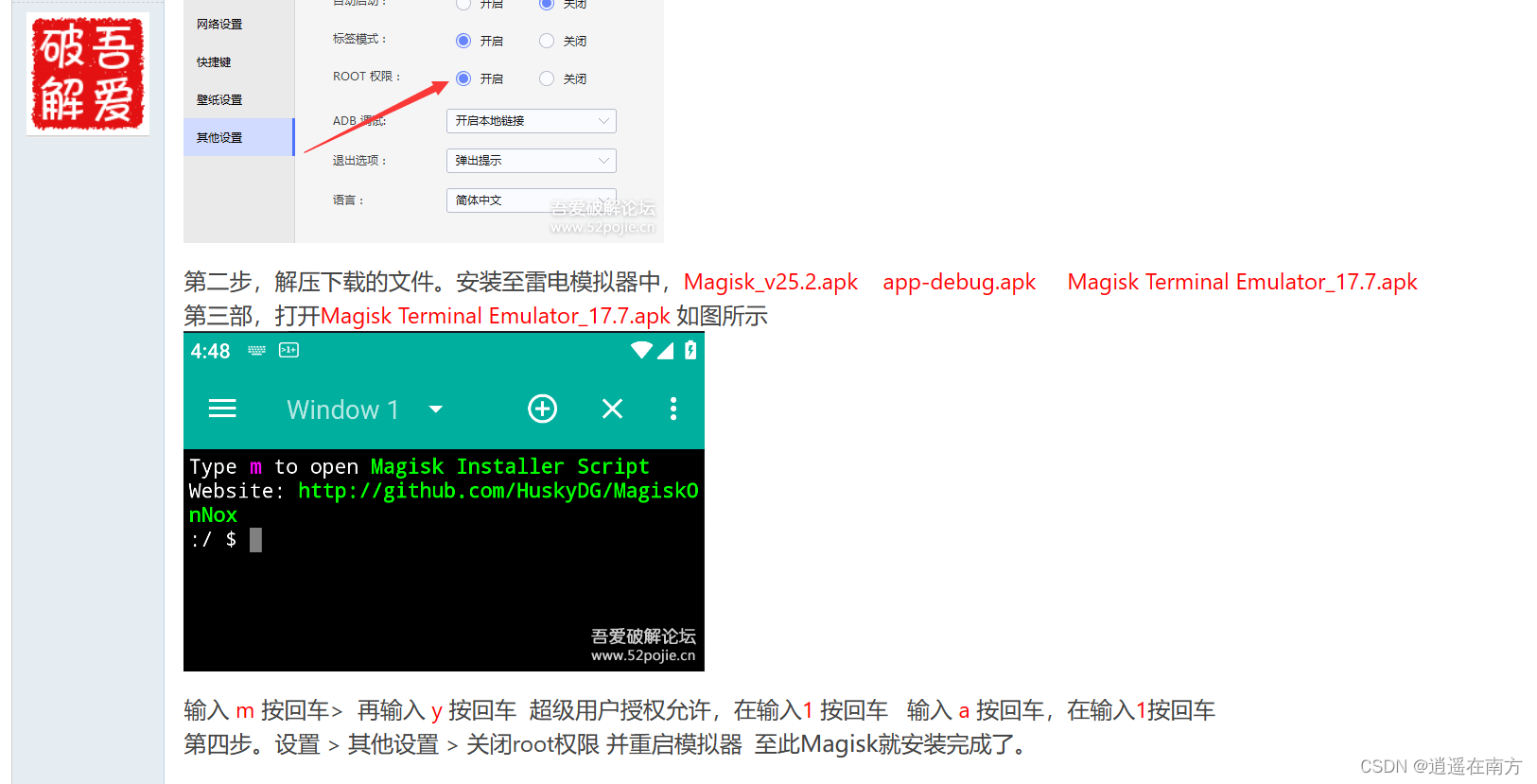Click the 吾爱破解 red seal logo

[88, 74]
